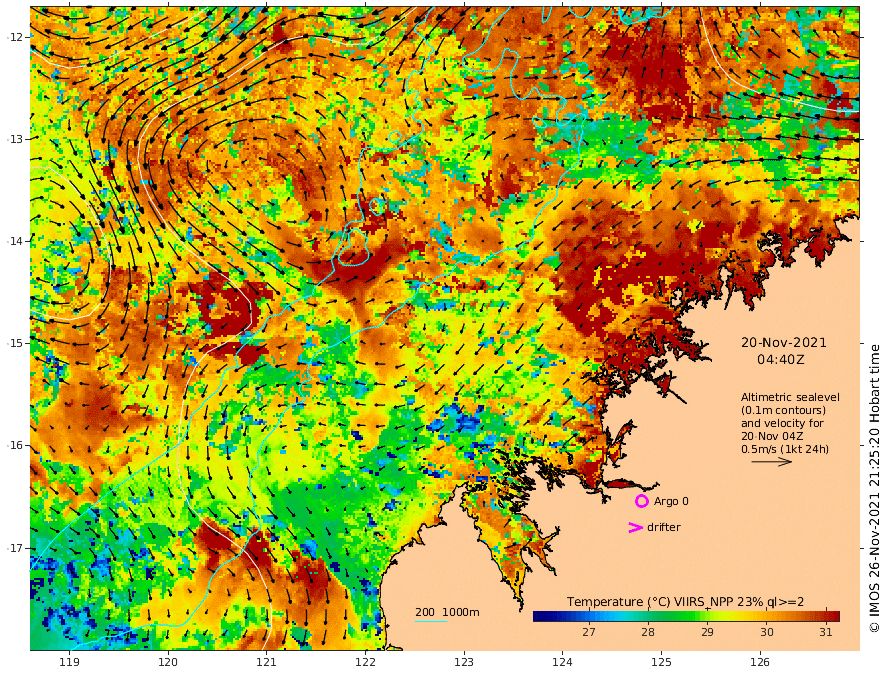Click the 29 label on temperature scale

707,632
